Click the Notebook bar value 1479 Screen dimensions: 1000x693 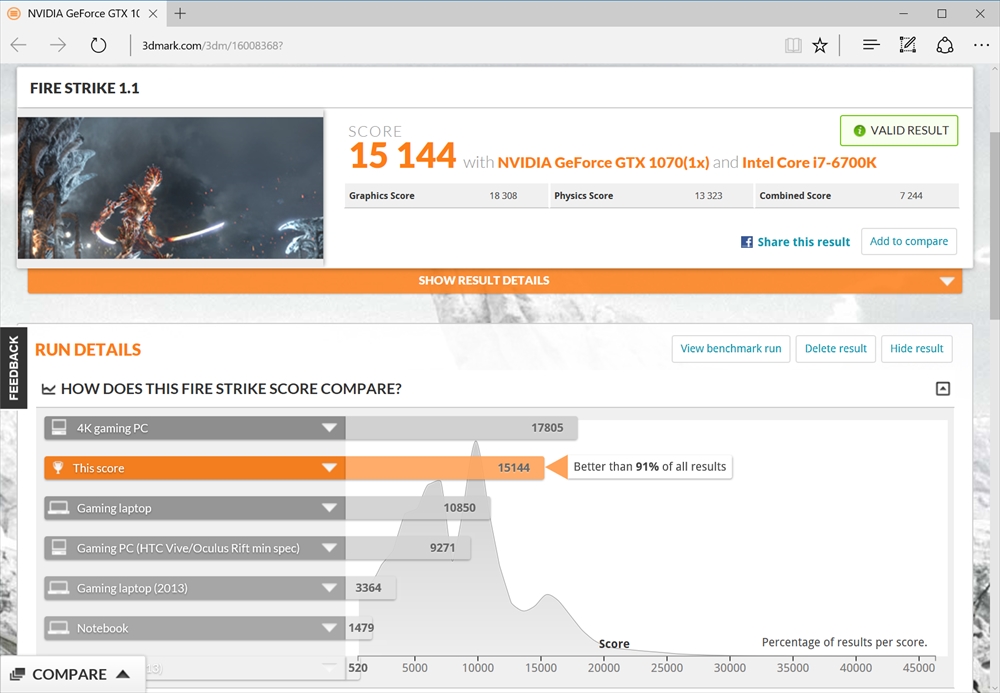point(361,628)
